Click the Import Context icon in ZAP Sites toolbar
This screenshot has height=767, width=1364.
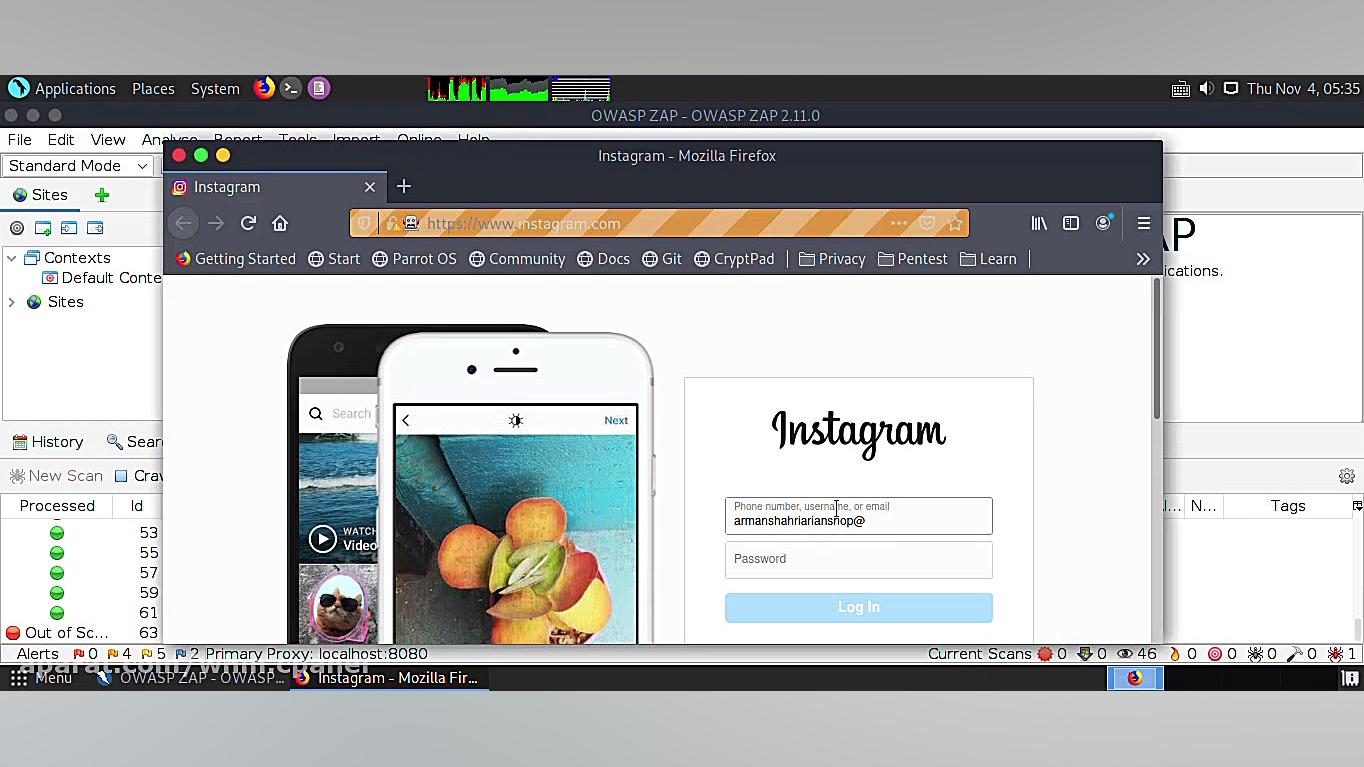[69, 228]
